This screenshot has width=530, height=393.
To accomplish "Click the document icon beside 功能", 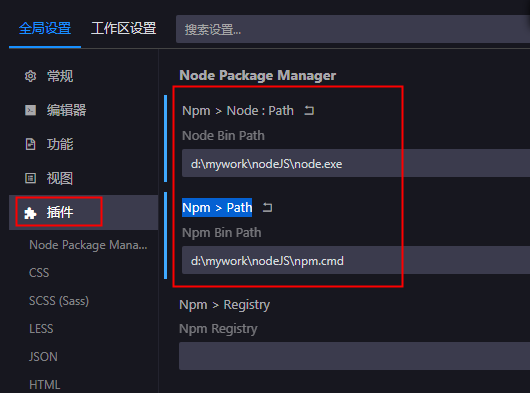I will [30, 144].
